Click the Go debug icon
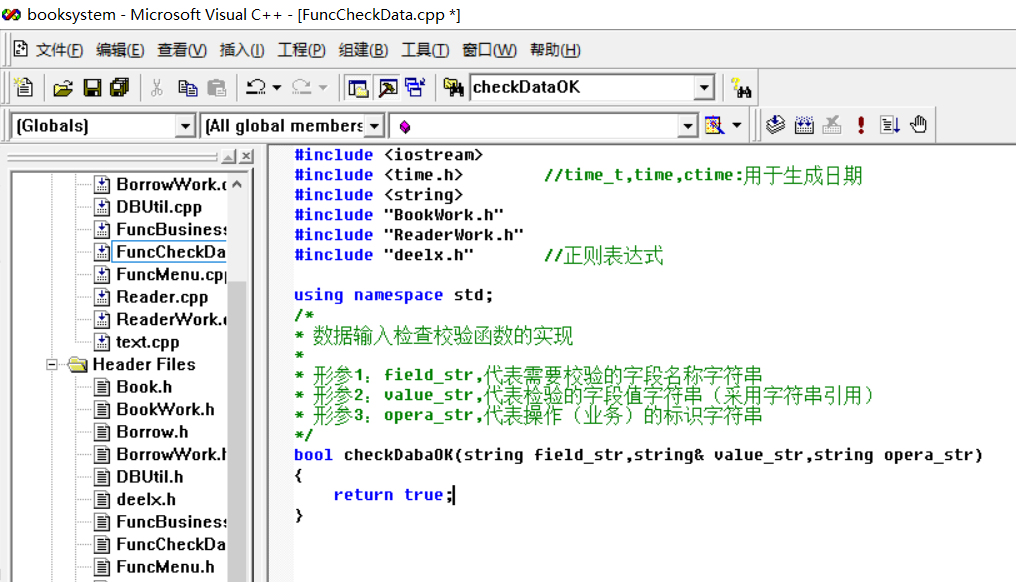 coord(890,124)
